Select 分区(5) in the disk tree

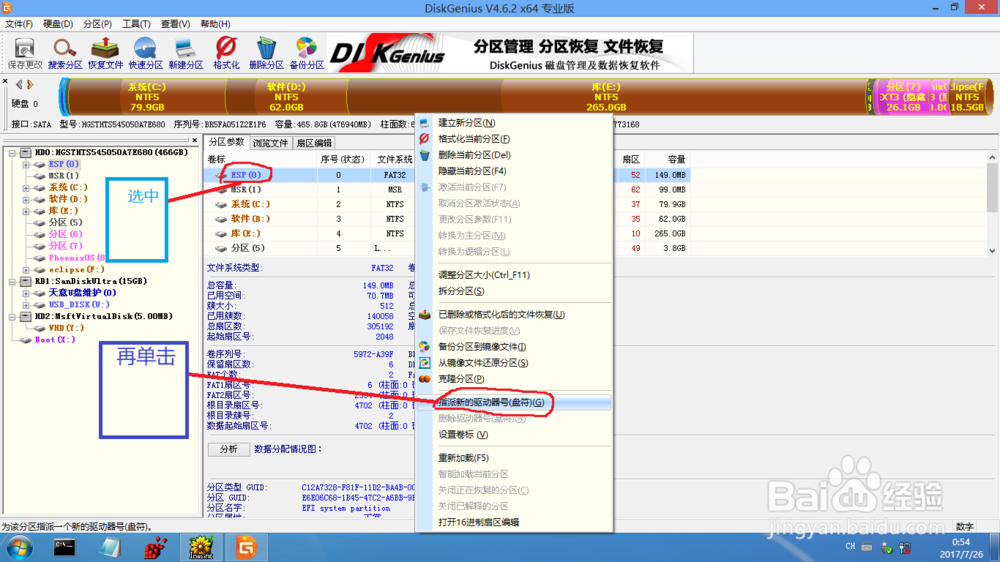pyautogui.click(x=65, y=222)
